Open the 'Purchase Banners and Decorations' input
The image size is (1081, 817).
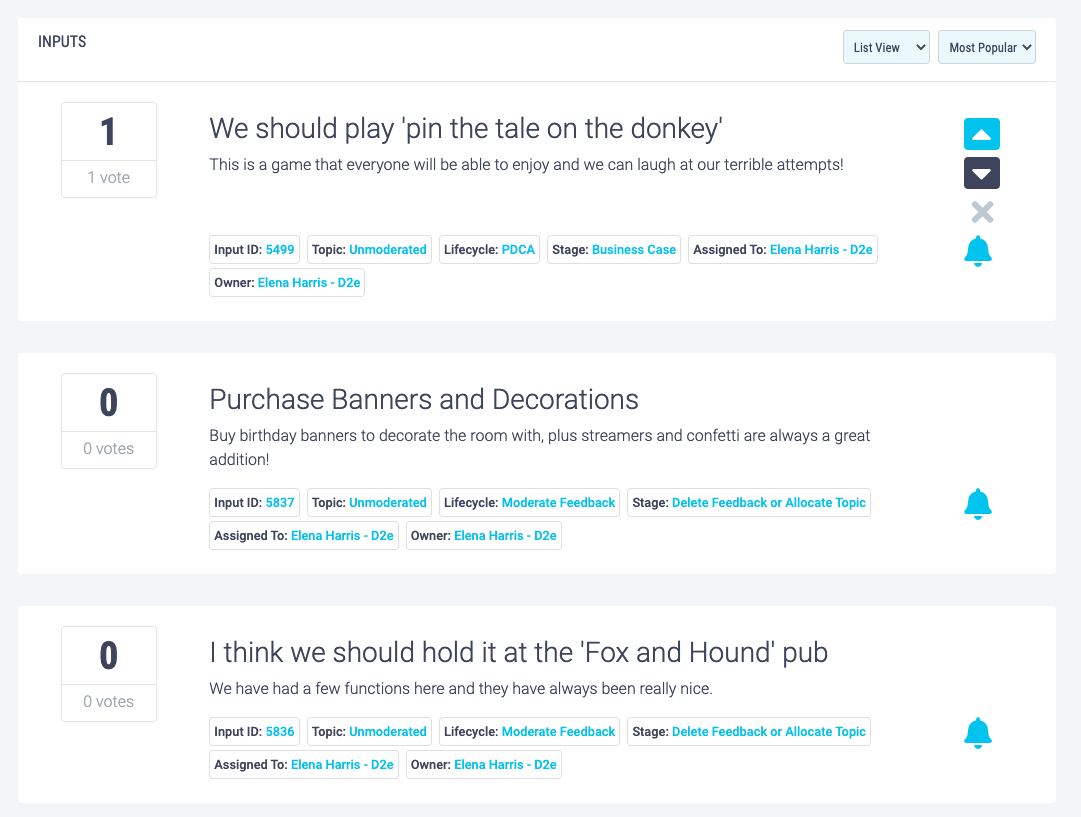(424, 400)
